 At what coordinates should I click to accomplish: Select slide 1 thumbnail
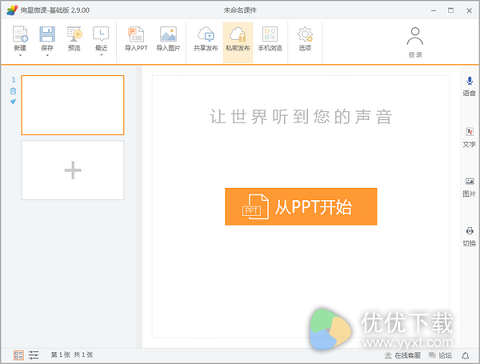[x=73, y=105]
